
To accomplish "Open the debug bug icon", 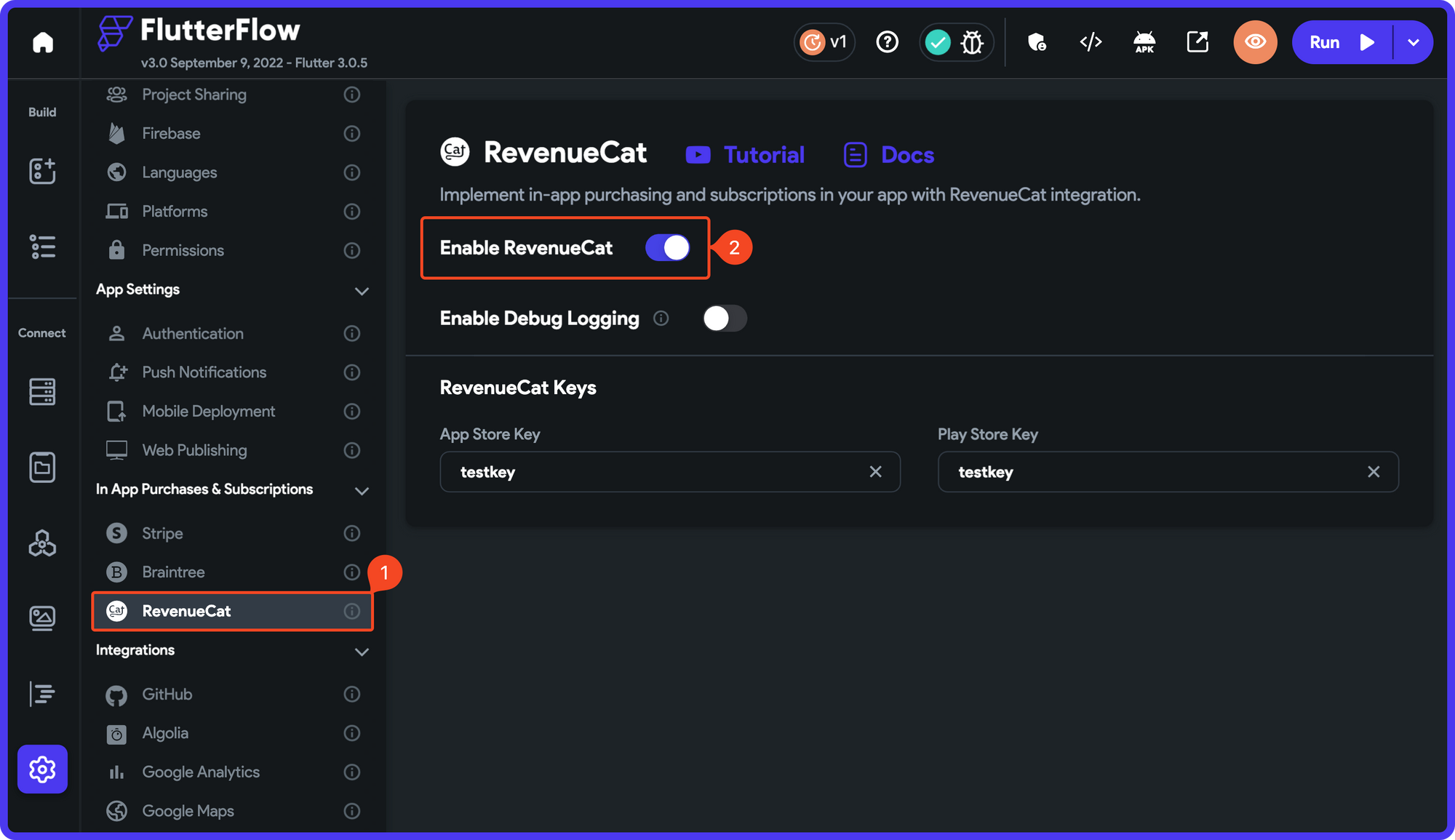I will tap(973, 42).
